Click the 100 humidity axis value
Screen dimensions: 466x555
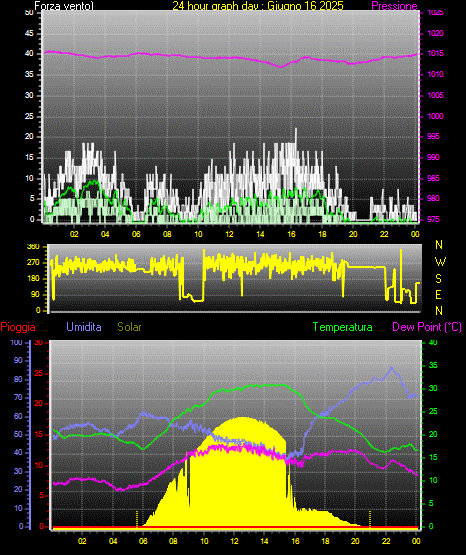pyautogui.click(x=16, y=342)
